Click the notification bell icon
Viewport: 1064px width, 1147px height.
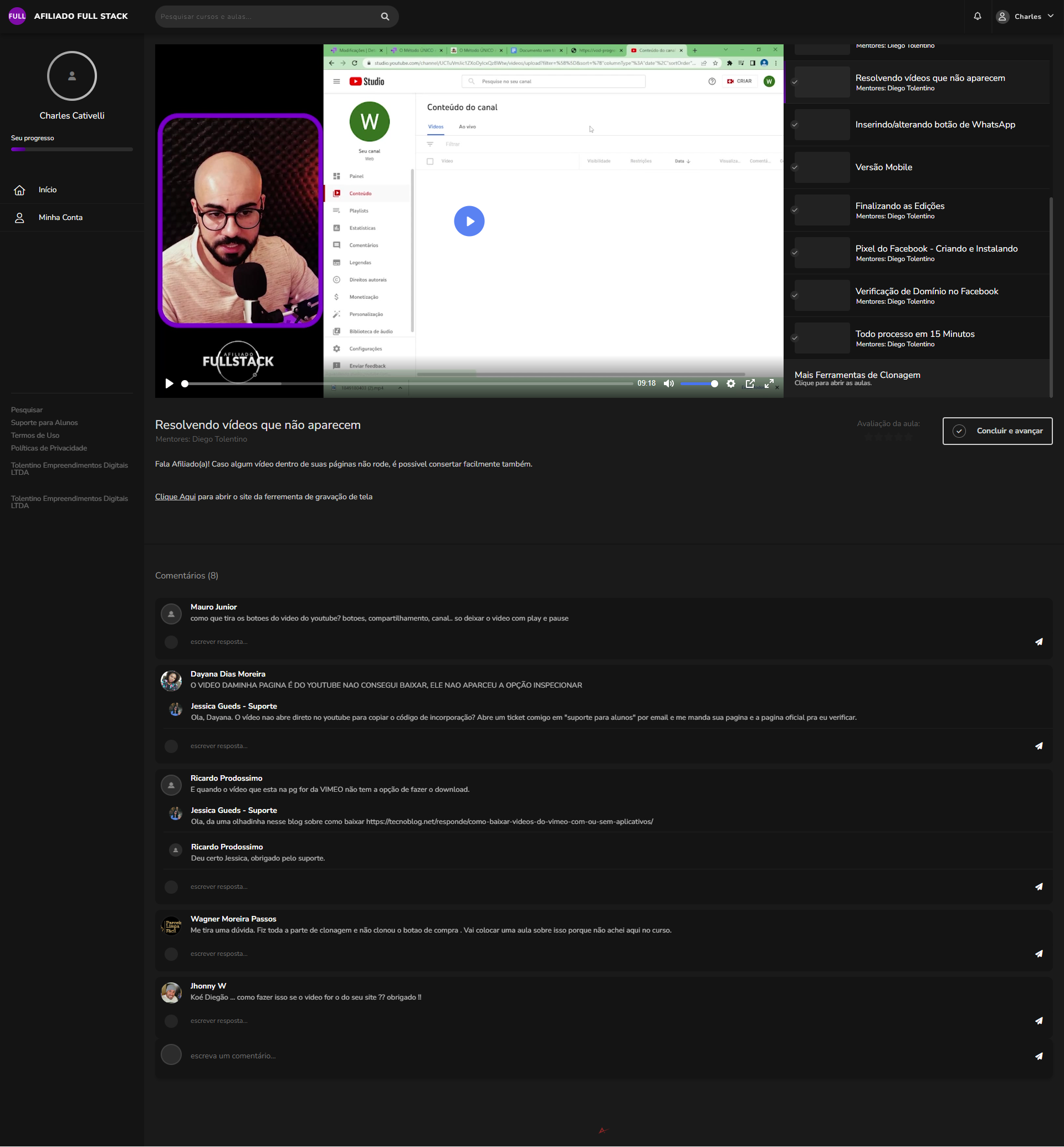coord(977,16)
